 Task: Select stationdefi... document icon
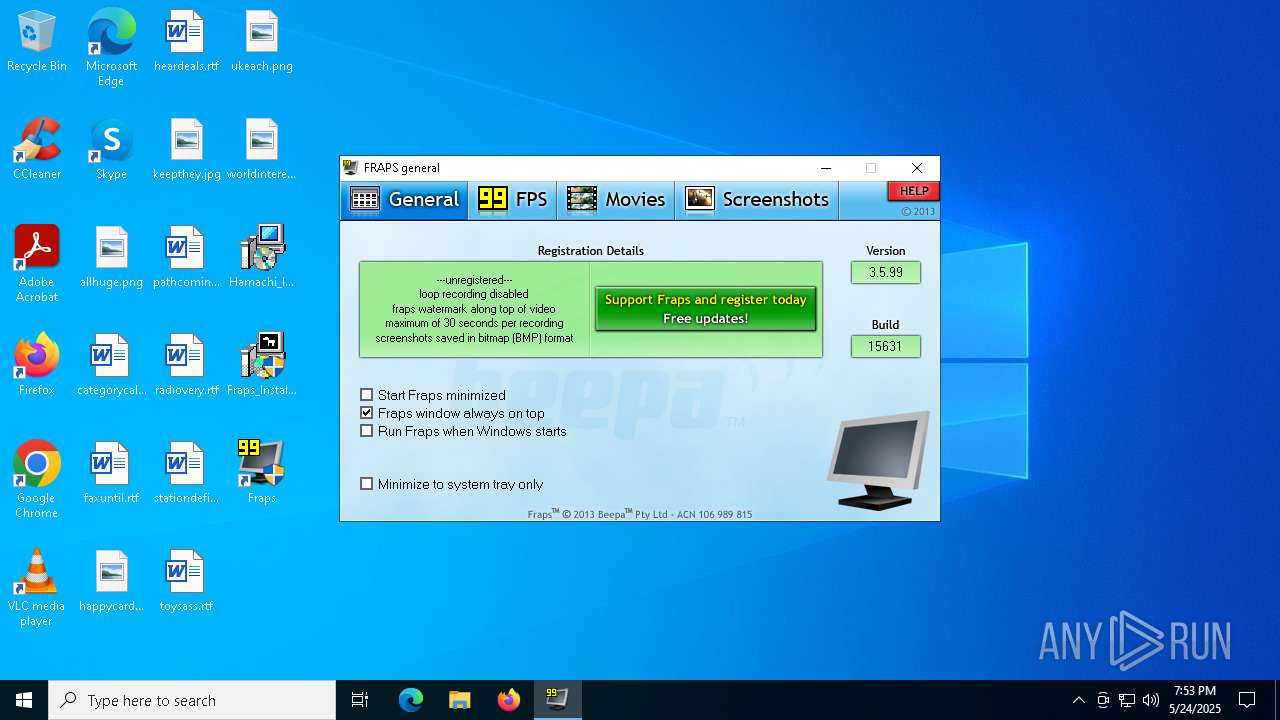click(x=186, y=474)
